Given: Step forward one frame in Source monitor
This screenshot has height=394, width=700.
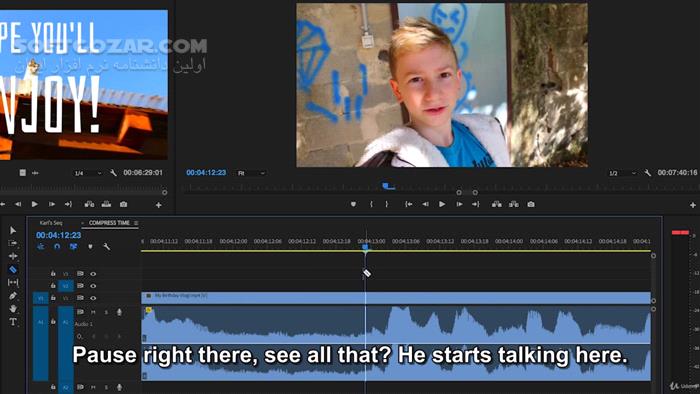Looking at the screenshot, I should (x=52, y=204).
